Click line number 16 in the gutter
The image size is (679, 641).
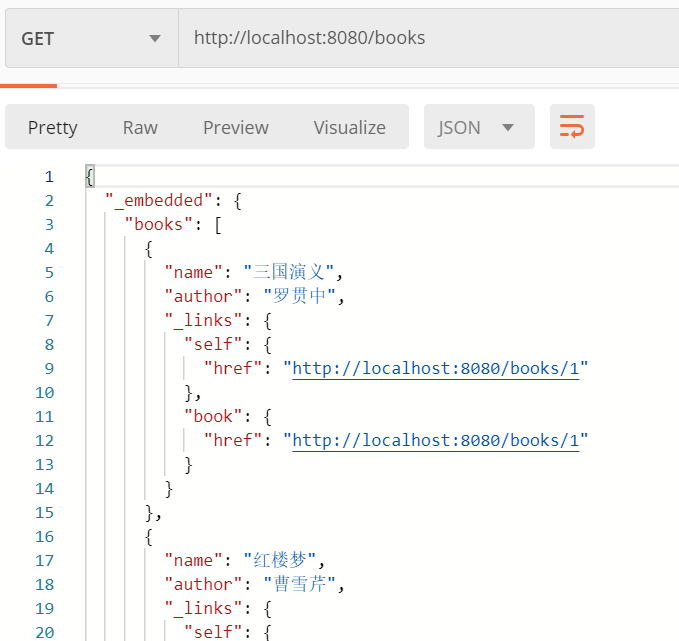[44, 536]
